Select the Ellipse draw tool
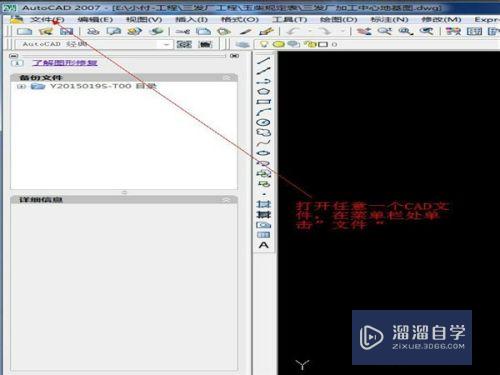500x375 pixels. 264,153
